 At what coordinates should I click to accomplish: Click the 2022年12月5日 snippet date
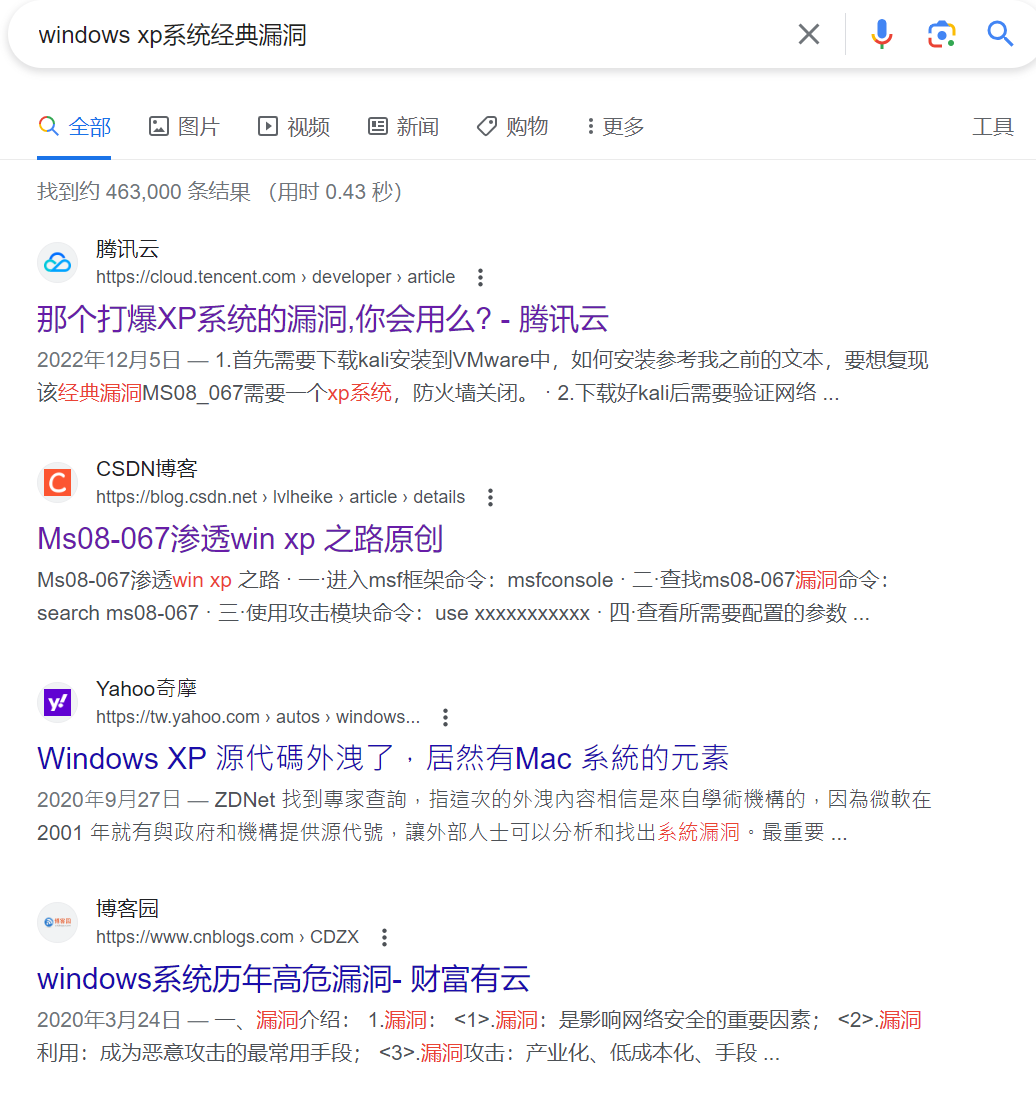pyautogui.click(x=108, y=360)
